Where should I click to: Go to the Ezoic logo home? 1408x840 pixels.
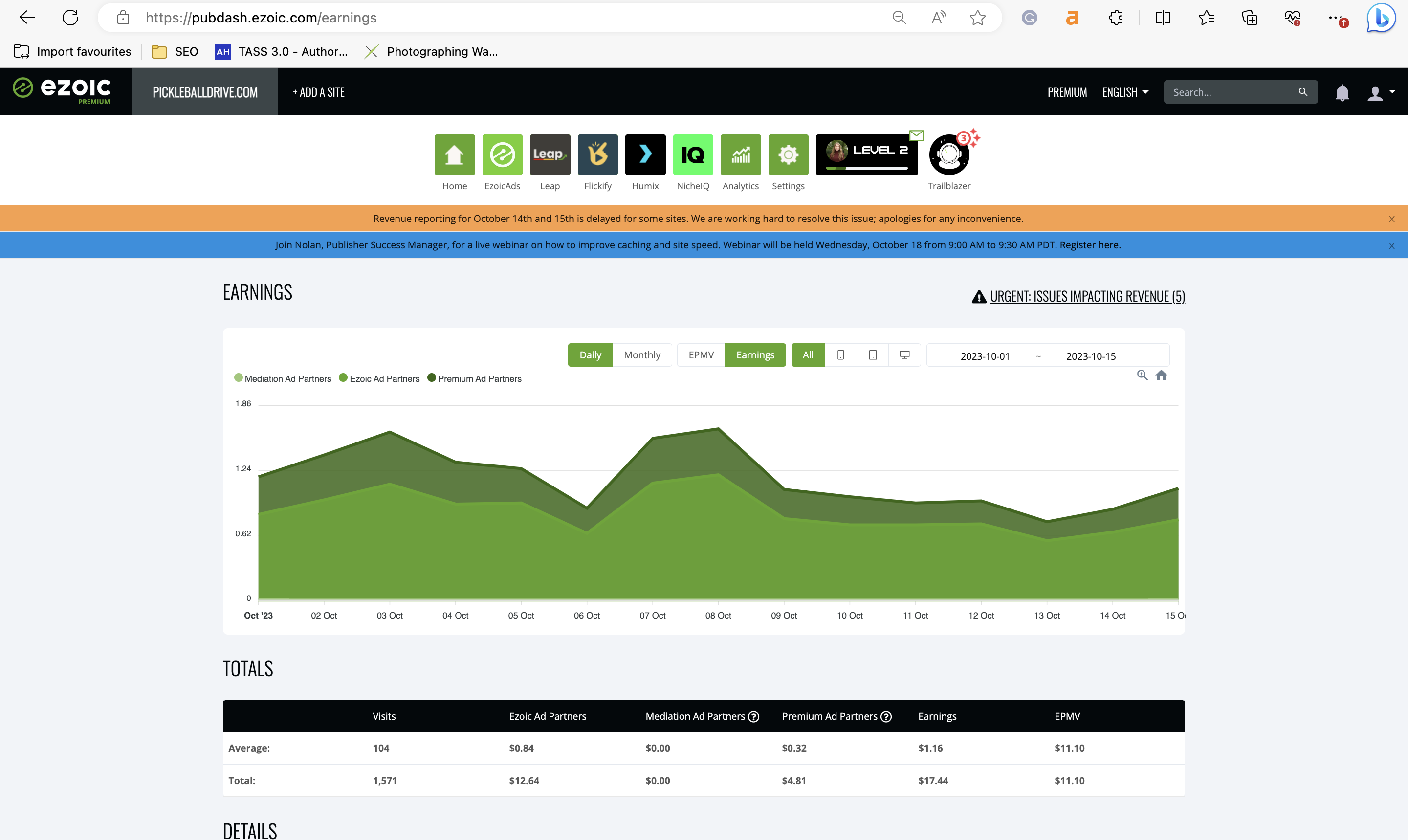(62, 90)
